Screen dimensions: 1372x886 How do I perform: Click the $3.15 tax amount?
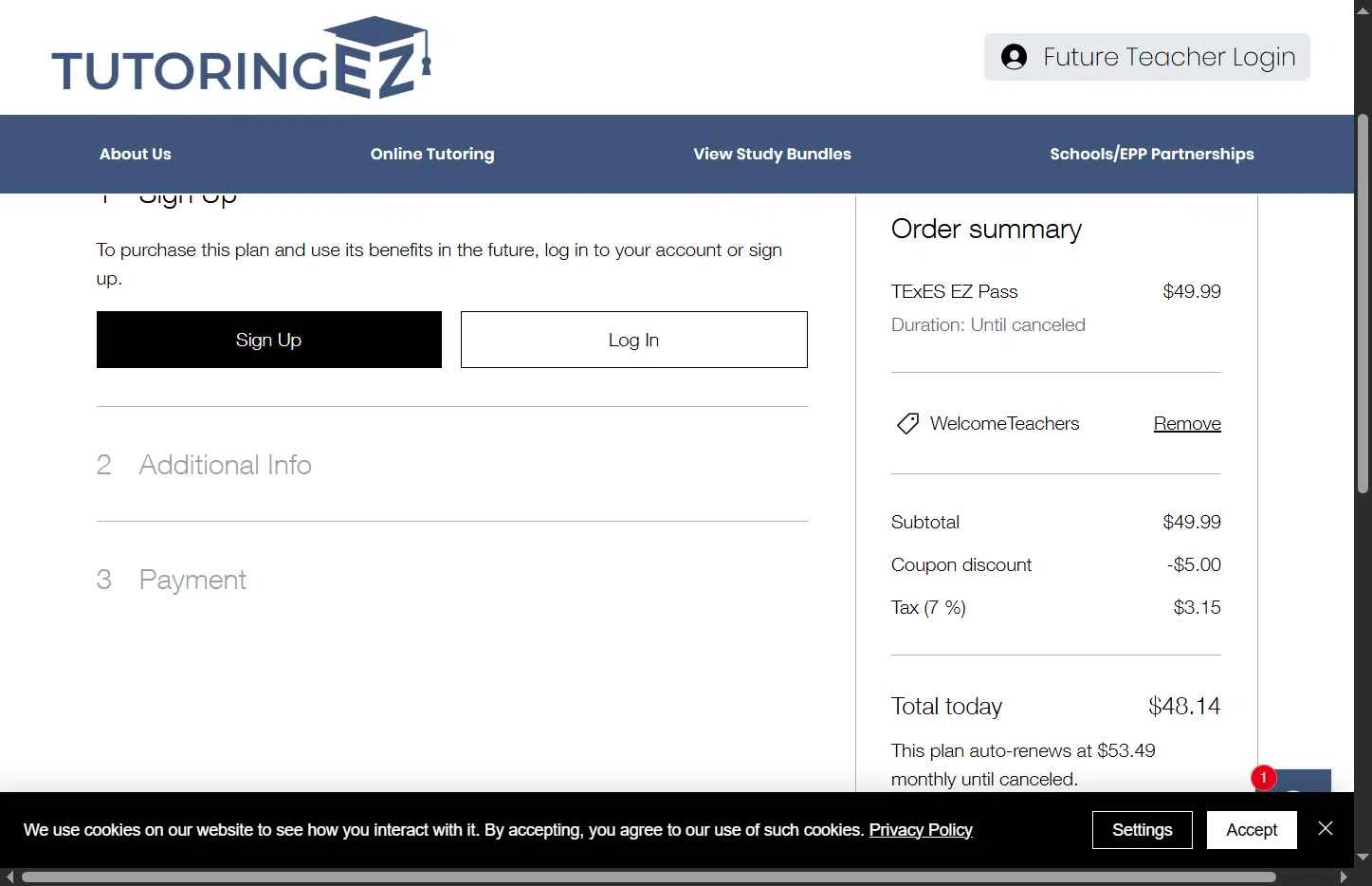click(1197, 607)
